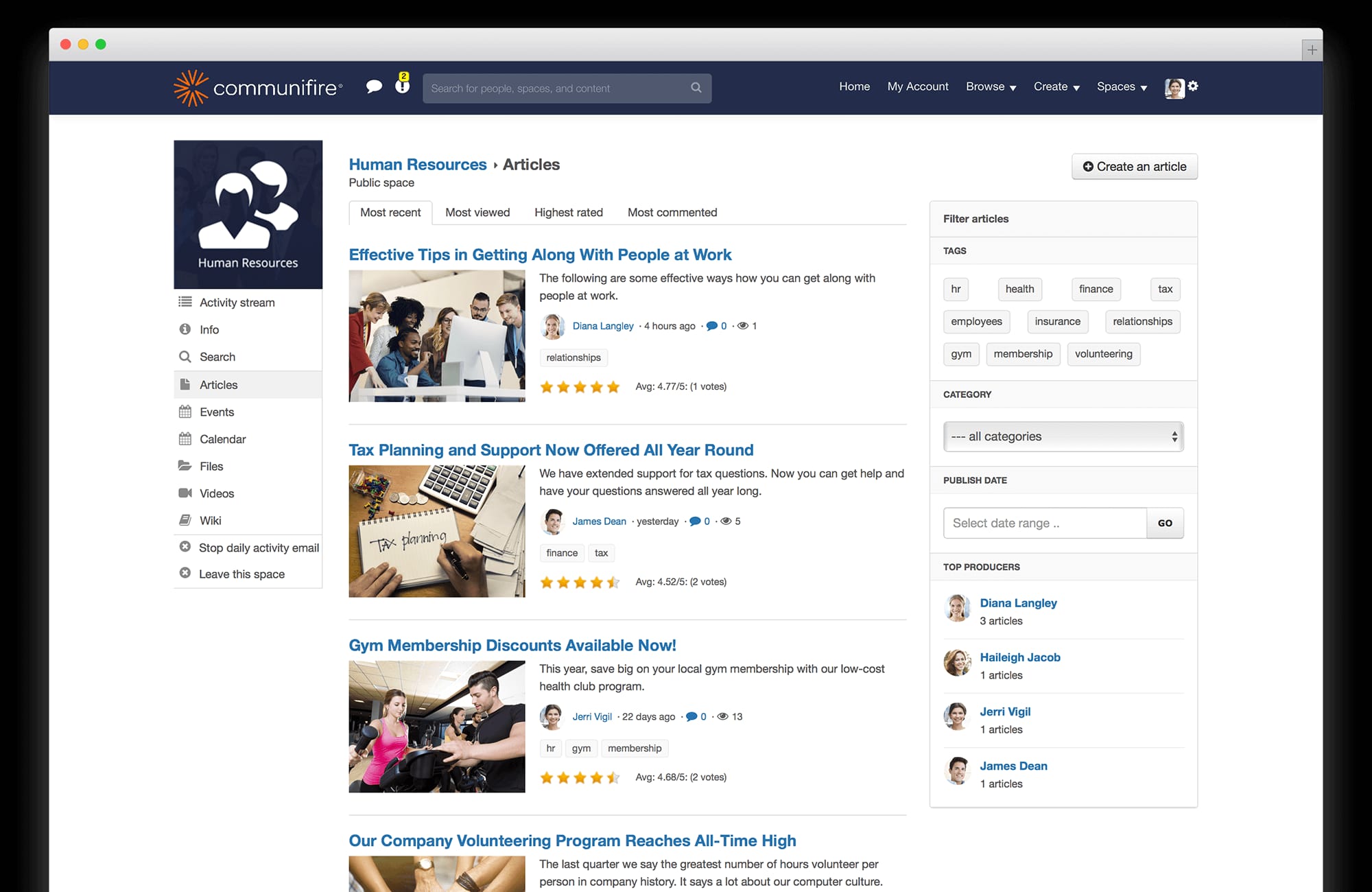This screenshot has height=892, width=1372.
Task: Open the category selector showing all categories
Action: pyautogui.click(x=1063, y=436)
